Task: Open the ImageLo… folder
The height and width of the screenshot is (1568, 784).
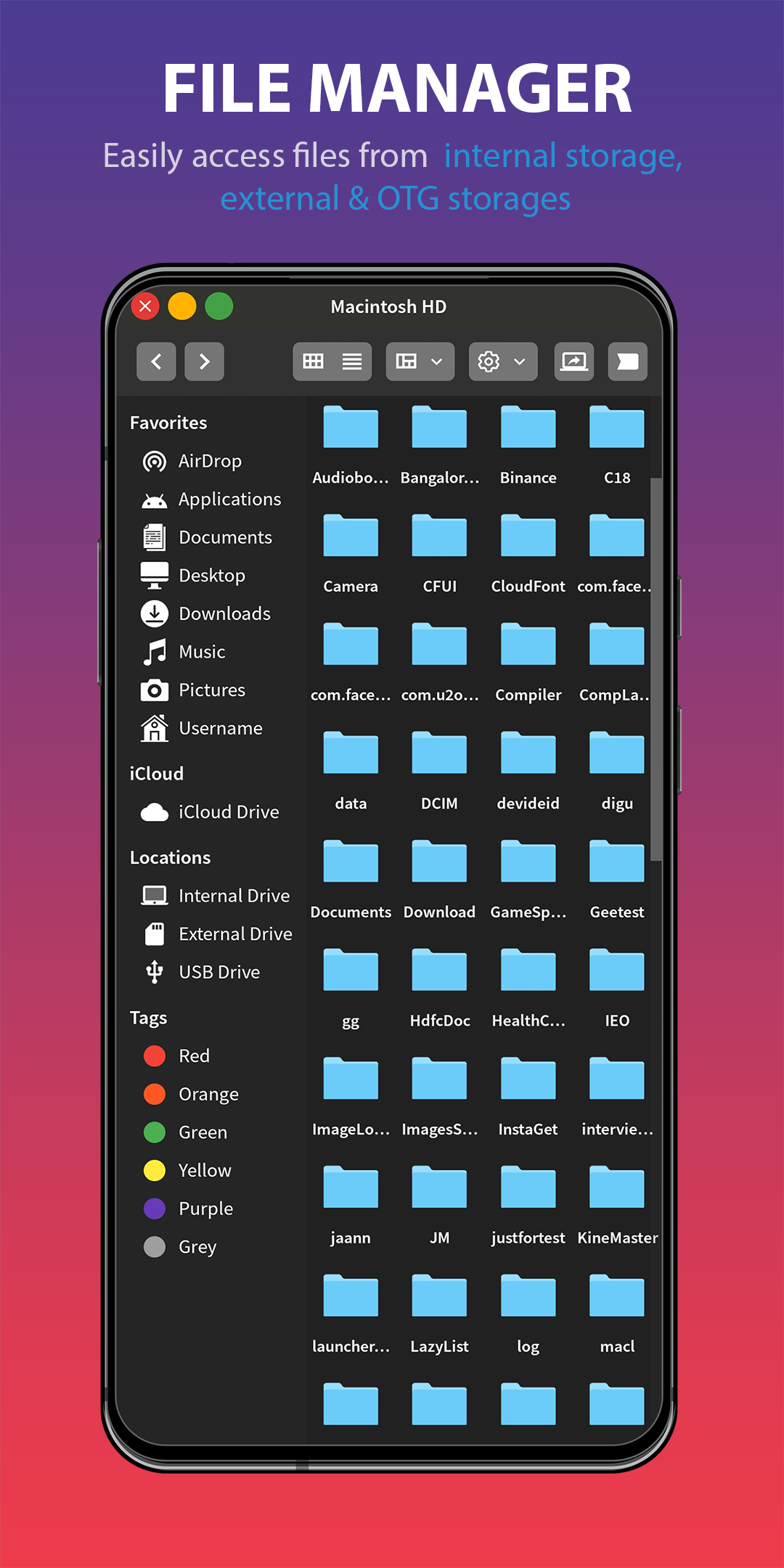Action: (351, 1096)
